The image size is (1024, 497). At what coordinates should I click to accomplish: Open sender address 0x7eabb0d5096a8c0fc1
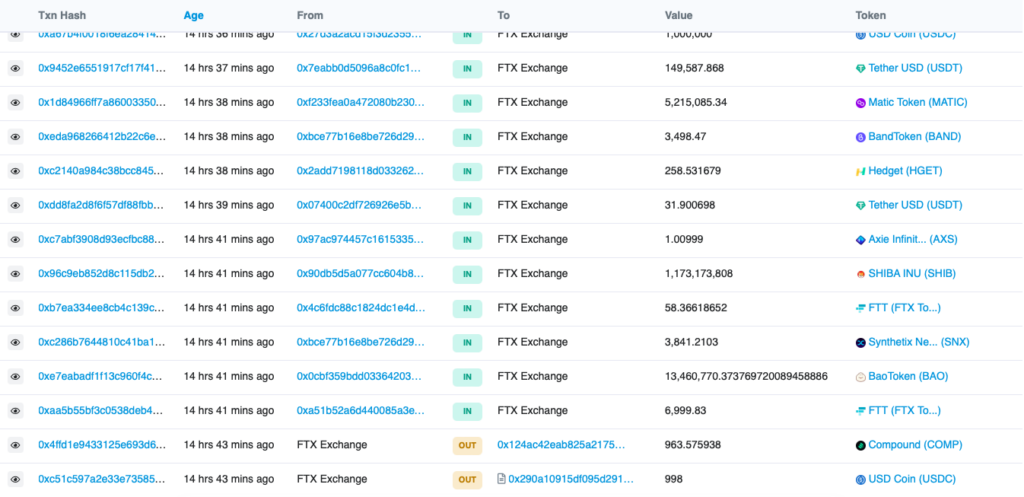pyautogui.click(x=360, y=68)
